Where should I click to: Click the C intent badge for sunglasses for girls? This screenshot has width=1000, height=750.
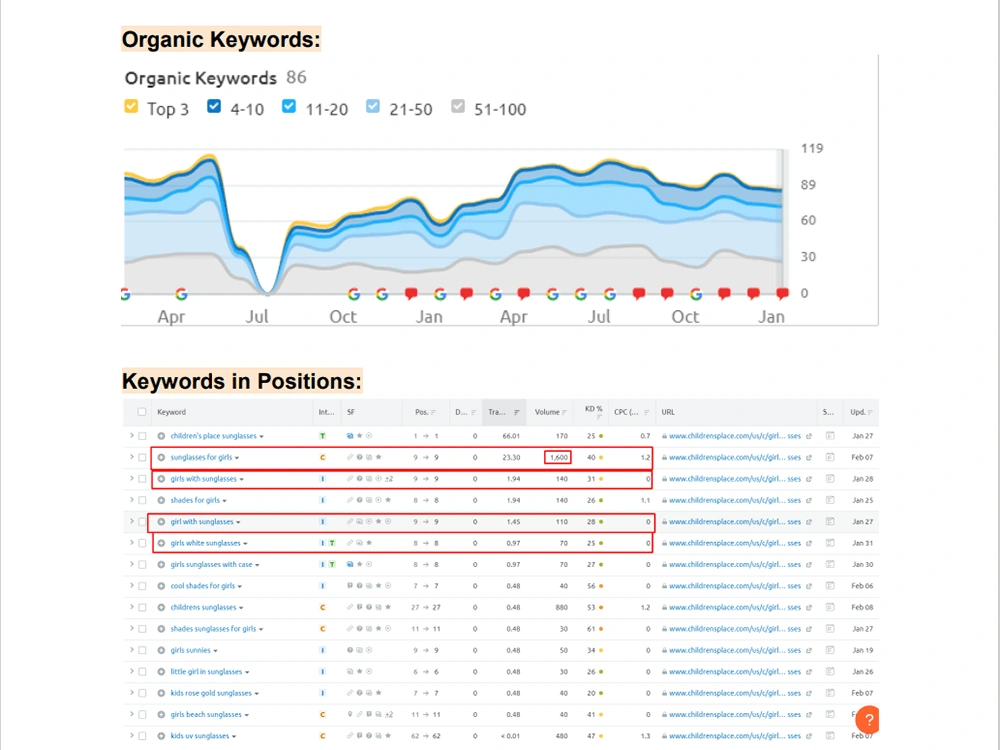click(323, 457)
